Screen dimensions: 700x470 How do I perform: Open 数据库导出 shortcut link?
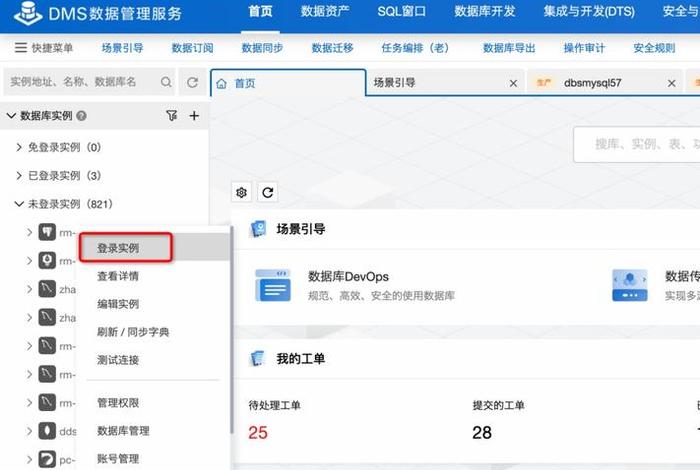[x=509, y=48]
